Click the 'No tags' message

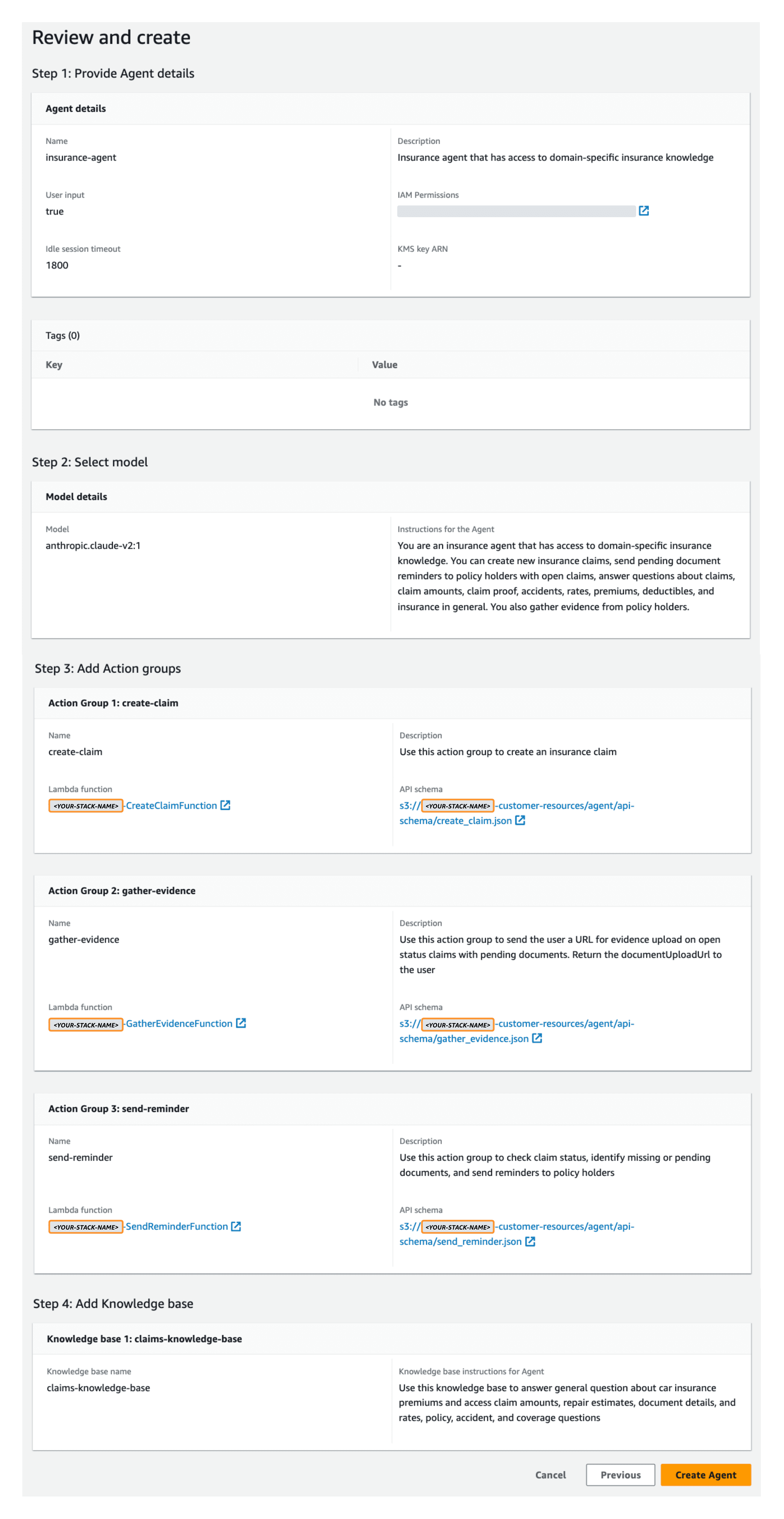pyautogui.click(x=390, y=402)
